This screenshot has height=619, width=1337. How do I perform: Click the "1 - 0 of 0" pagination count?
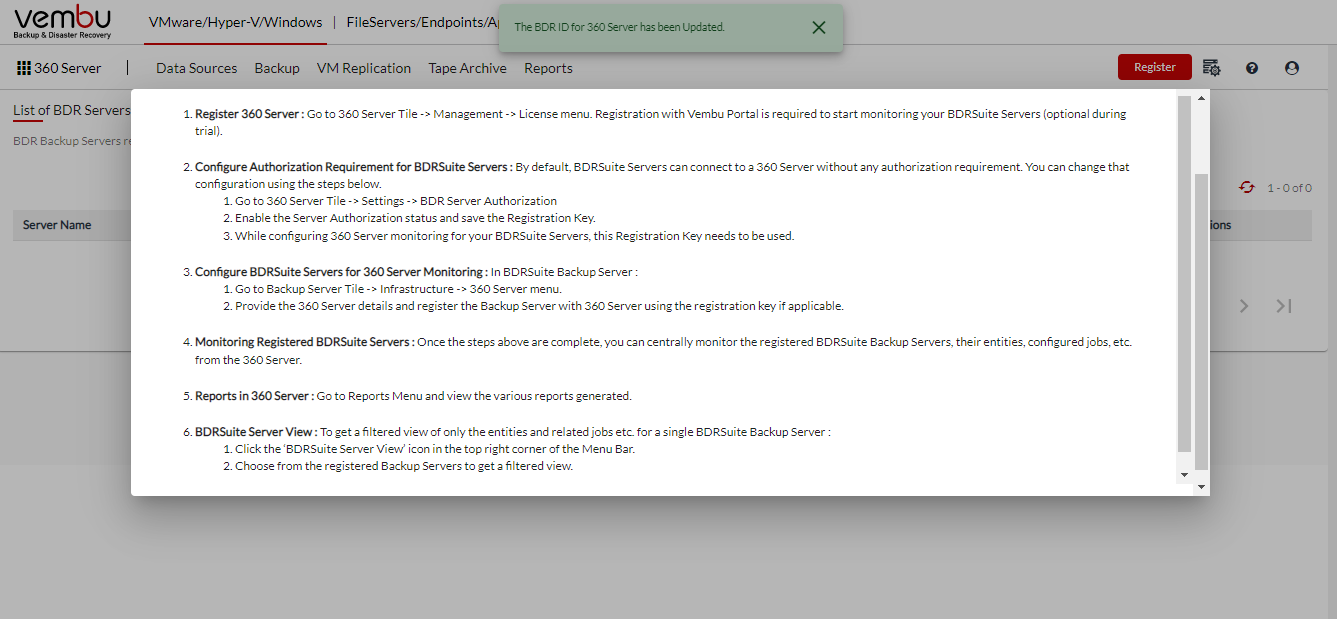point(1289,188)
